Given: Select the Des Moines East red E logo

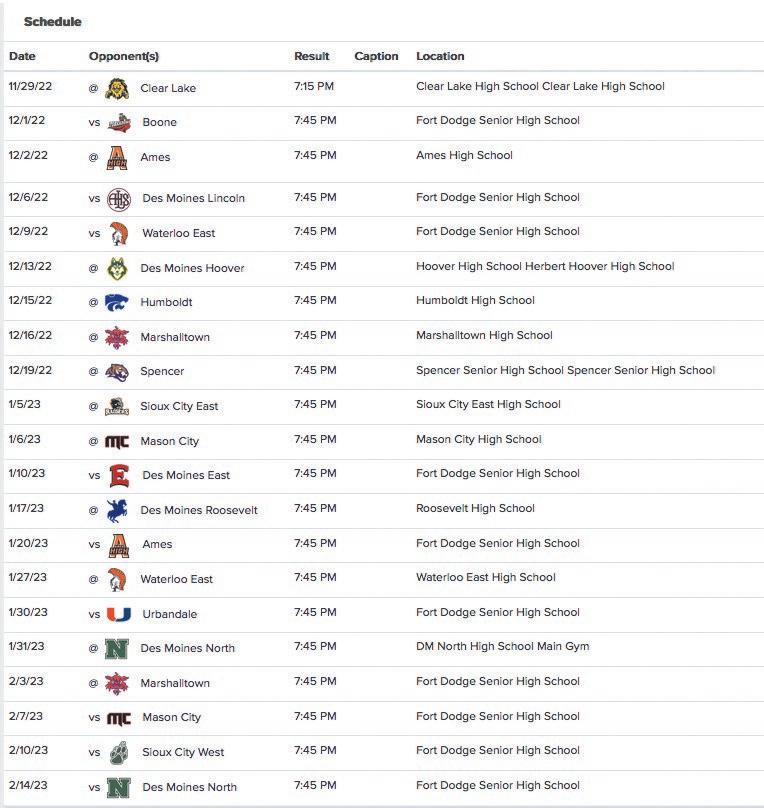Looking at the screenshot, I should click(119, 475).
